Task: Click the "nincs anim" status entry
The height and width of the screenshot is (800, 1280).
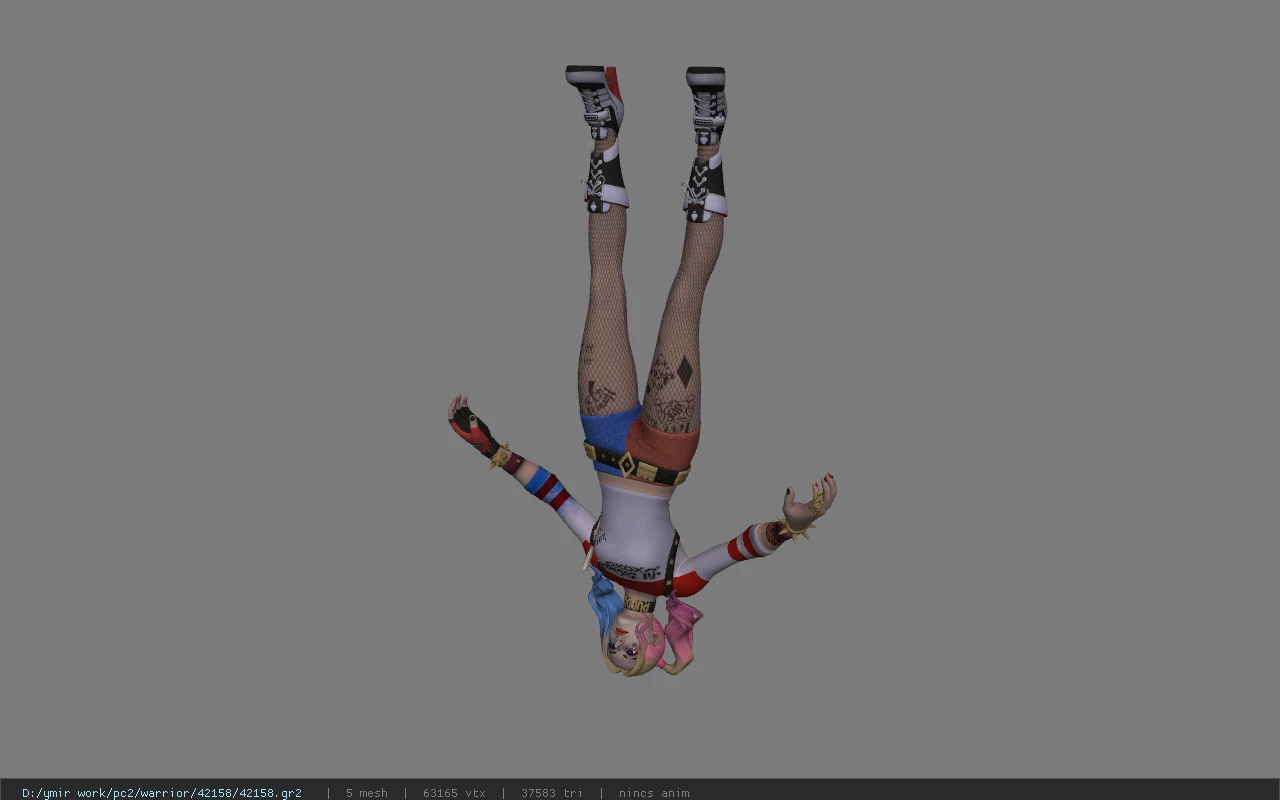Action: pyautogui.click(x=654, y=793)
